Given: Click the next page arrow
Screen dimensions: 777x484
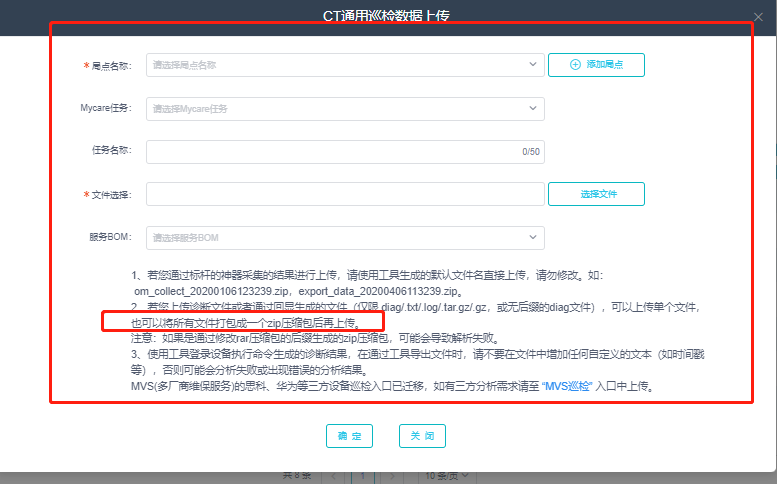Looking at the screenshot, I should [392, 476].
